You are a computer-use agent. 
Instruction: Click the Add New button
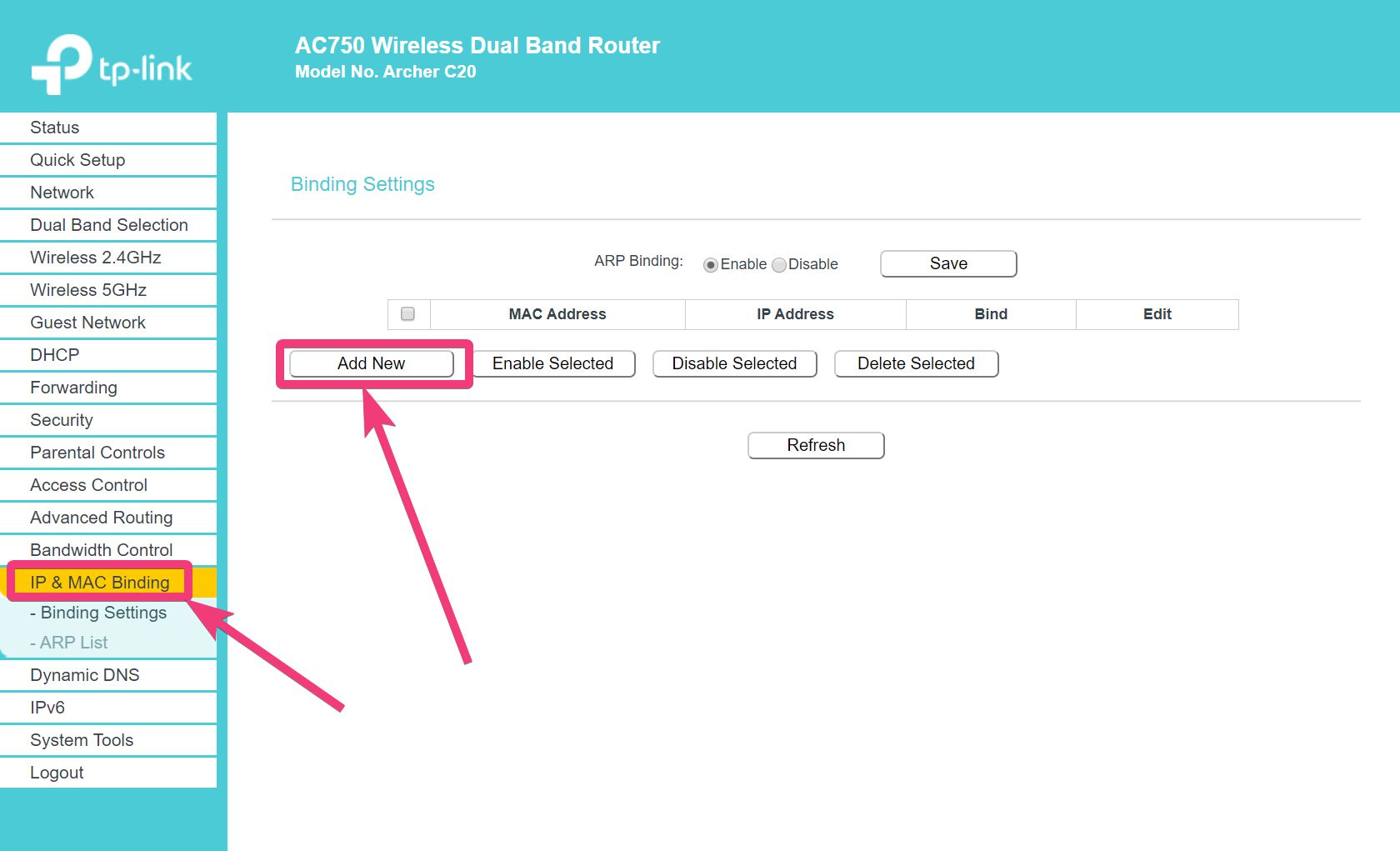tap(371, 363)
